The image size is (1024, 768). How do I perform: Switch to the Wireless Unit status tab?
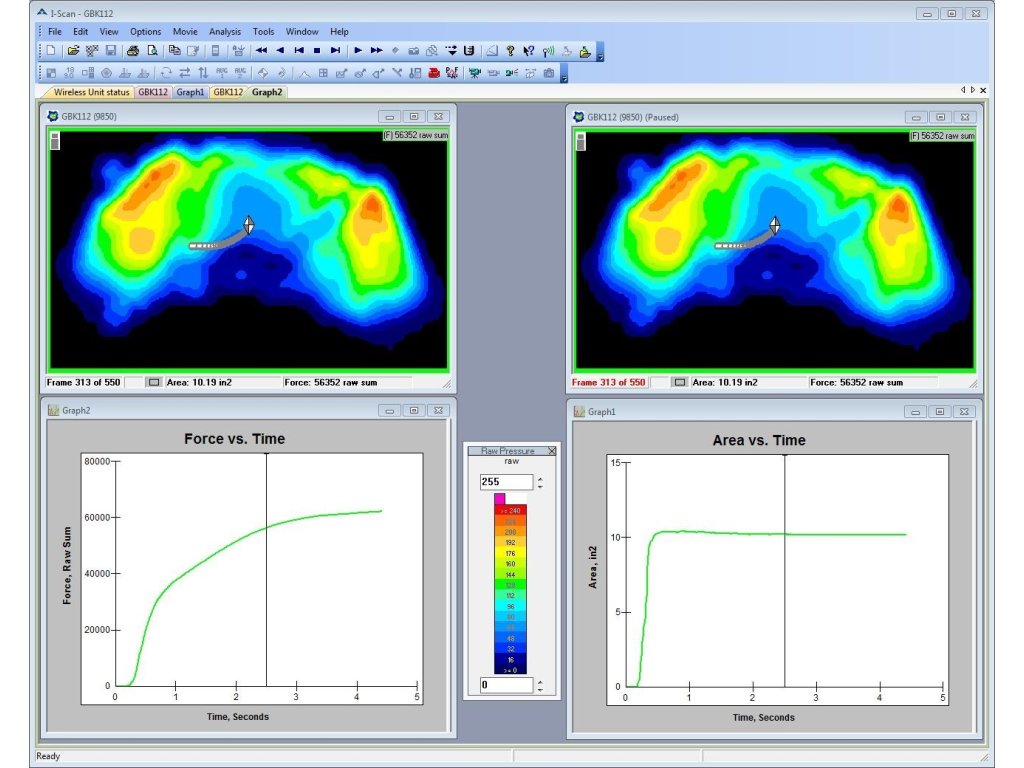pyautogui.click(x=90, y=92)
